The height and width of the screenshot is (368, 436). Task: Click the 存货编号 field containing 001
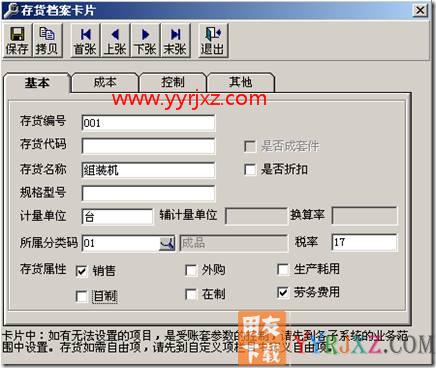click(148, 123)
